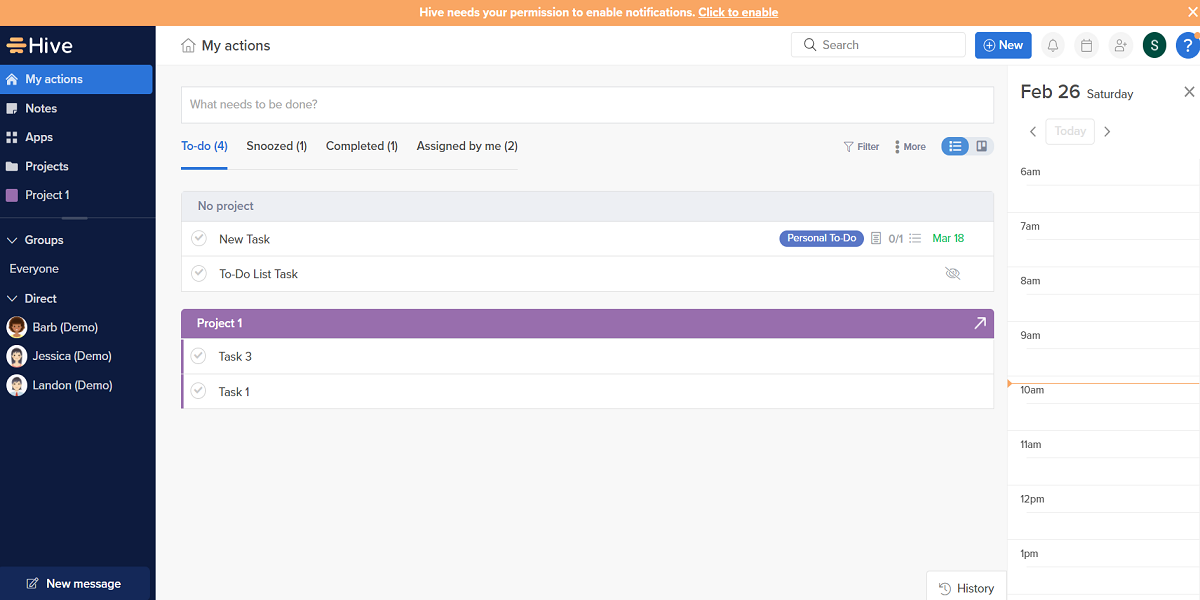Click hidden eye icon on To-Do List Task
This screenshot has width=1200, height=600.
pos(952,273)
